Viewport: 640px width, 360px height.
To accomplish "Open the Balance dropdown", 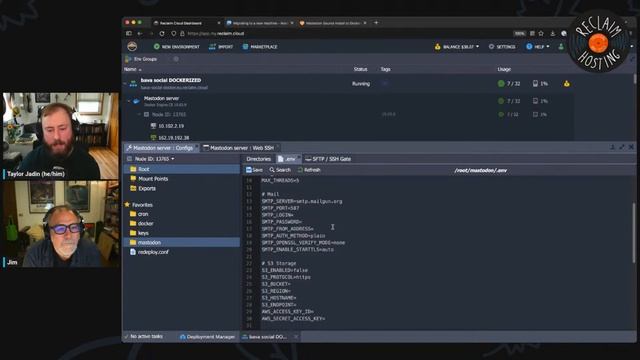I will [457, 47].
